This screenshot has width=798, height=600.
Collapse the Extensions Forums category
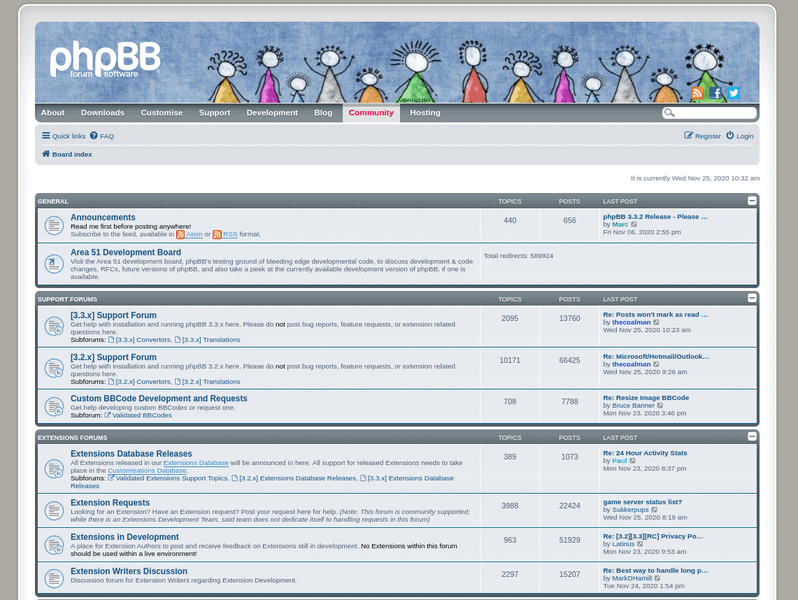(x=752, y=437)
